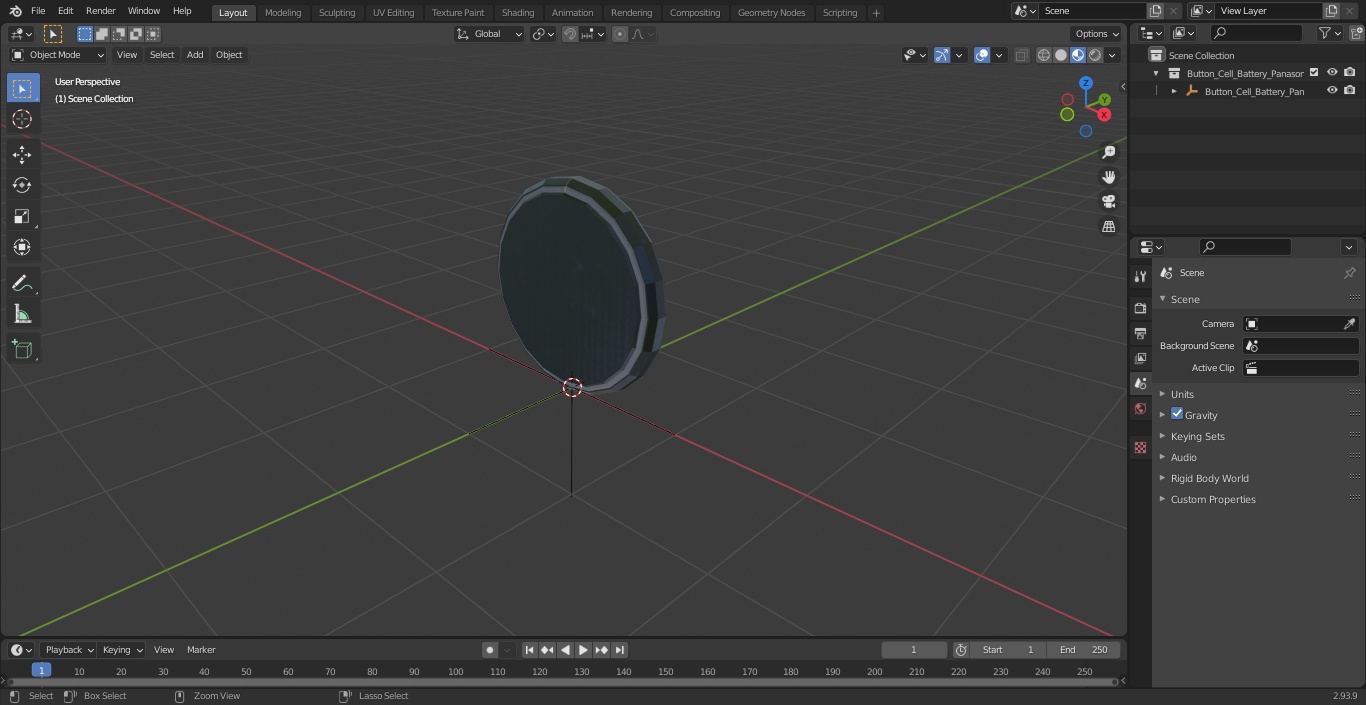Select the Annotate tool
Viewport: 1366px width, 705px height.
22,284
